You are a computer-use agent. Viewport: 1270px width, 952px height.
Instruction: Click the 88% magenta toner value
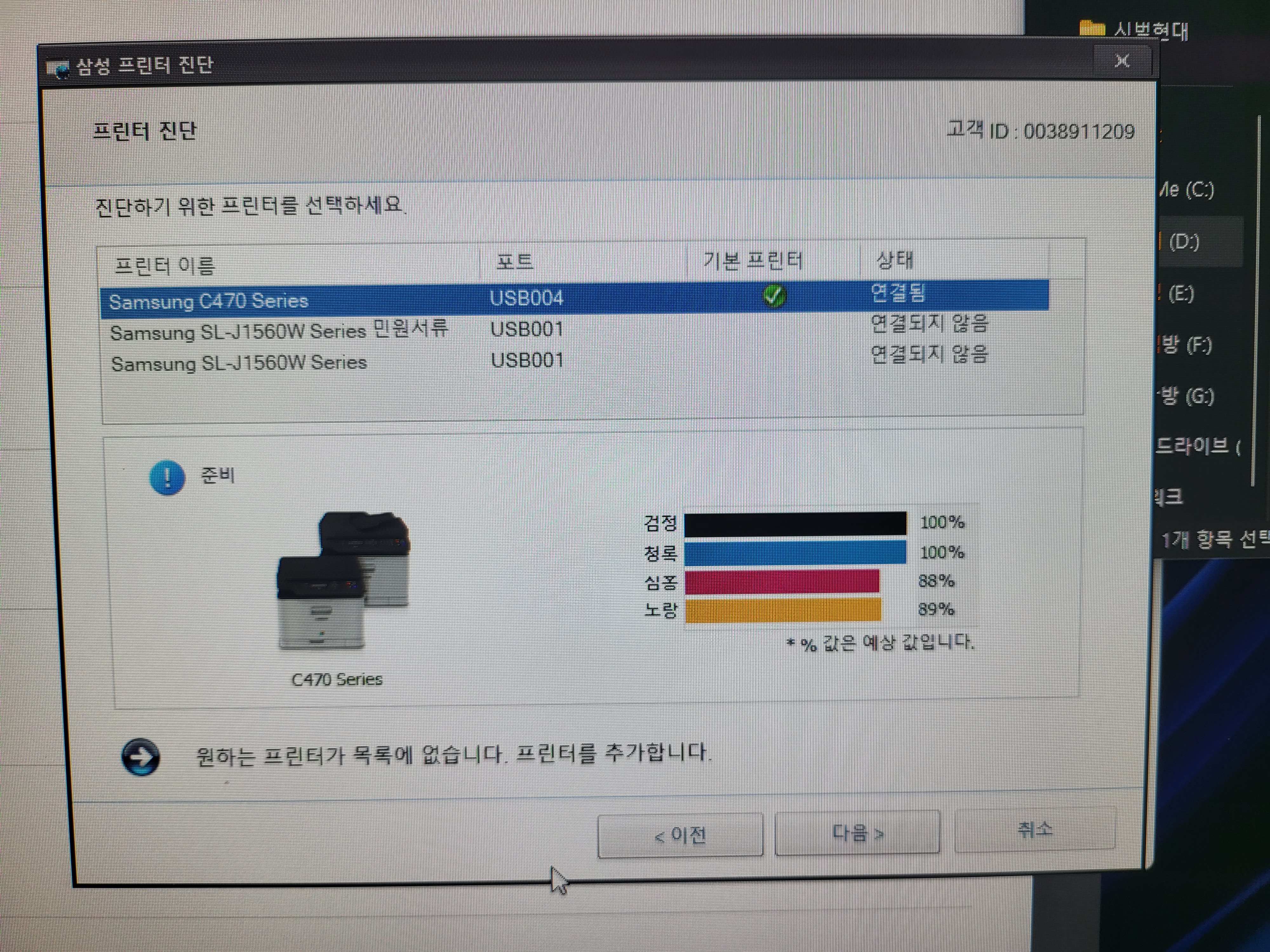(936, 581)
